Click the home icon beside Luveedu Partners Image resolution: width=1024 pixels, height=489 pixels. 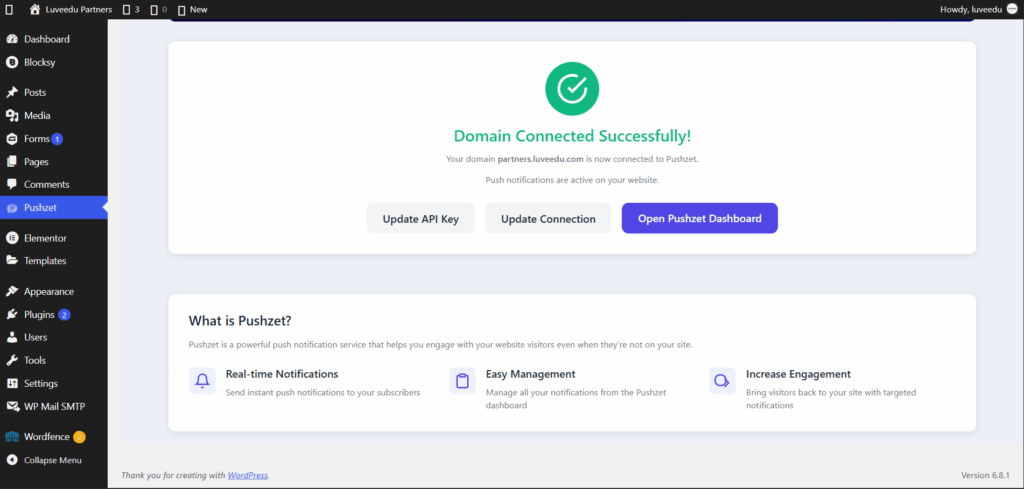point(35,10)
